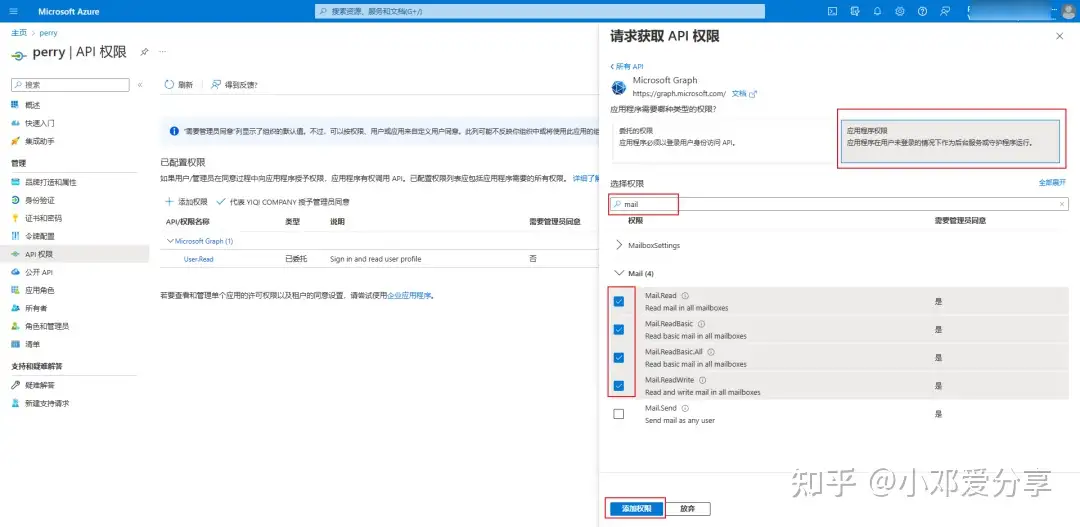
Task: Click the perry breadcrumb link
Action: pyautogui.click(x=48, y=32)
